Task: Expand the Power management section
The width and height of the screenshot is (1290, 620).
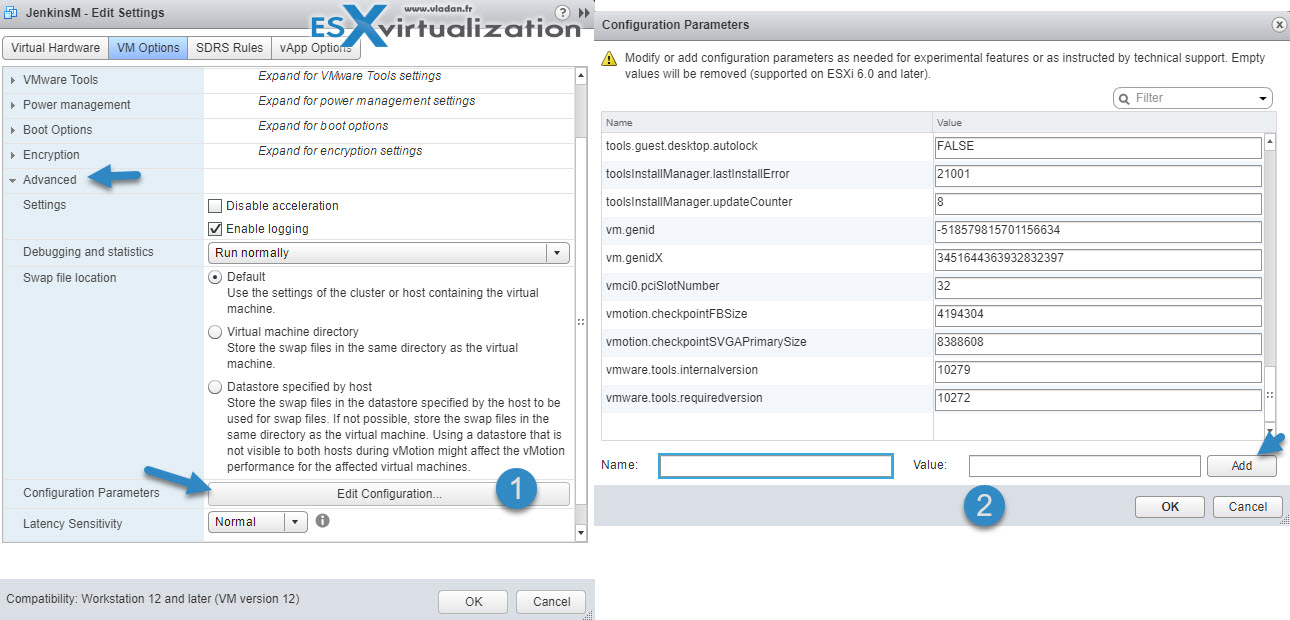Action: [x=13, y=105]
